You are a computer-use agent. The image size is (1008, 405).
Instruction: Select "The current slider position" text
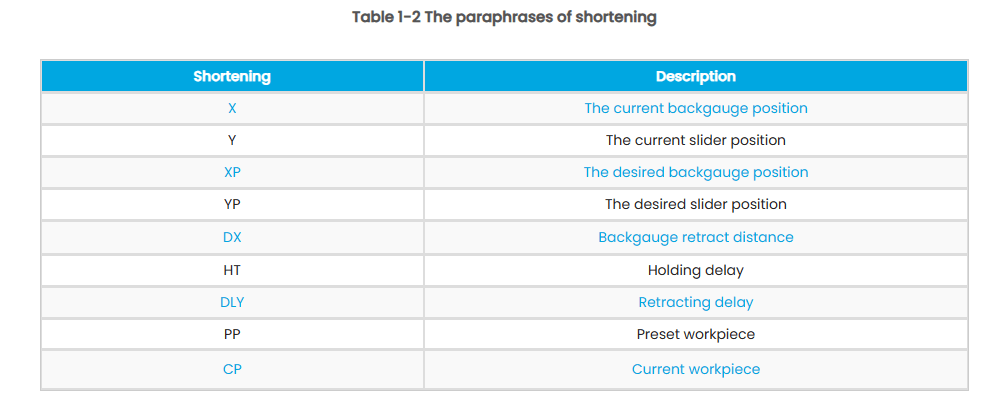[696, 140]
